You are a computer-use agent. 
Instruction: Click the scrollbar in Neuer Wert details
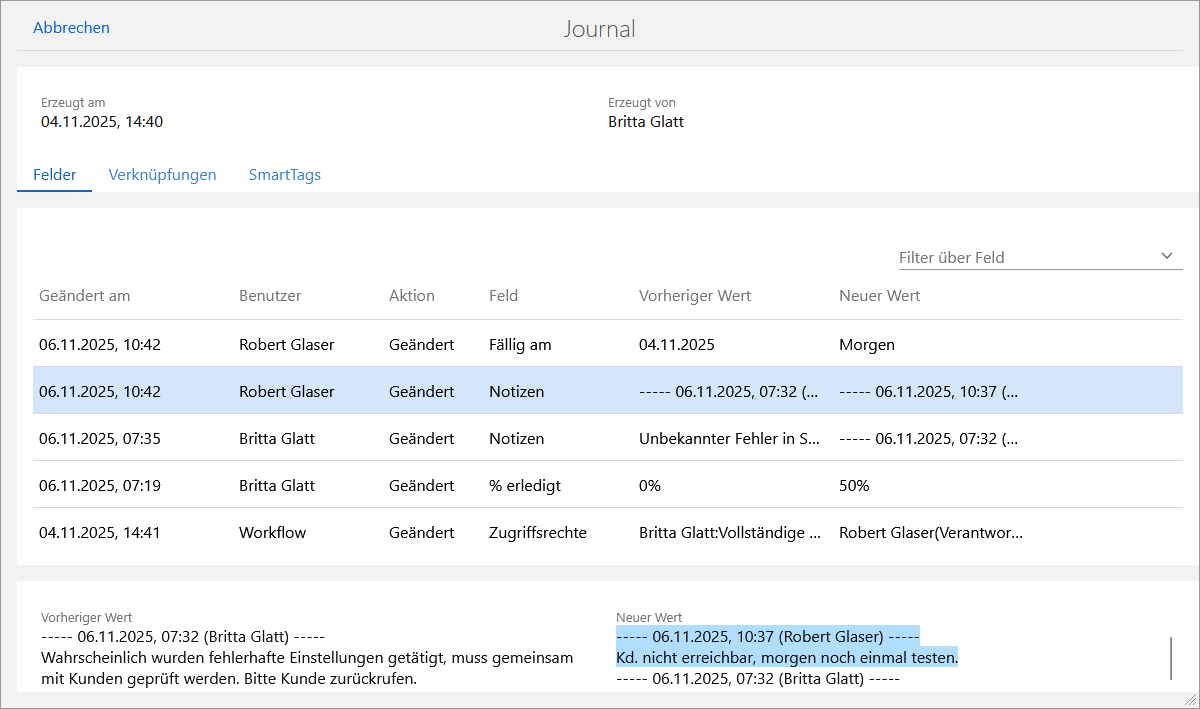point(1170,657)
